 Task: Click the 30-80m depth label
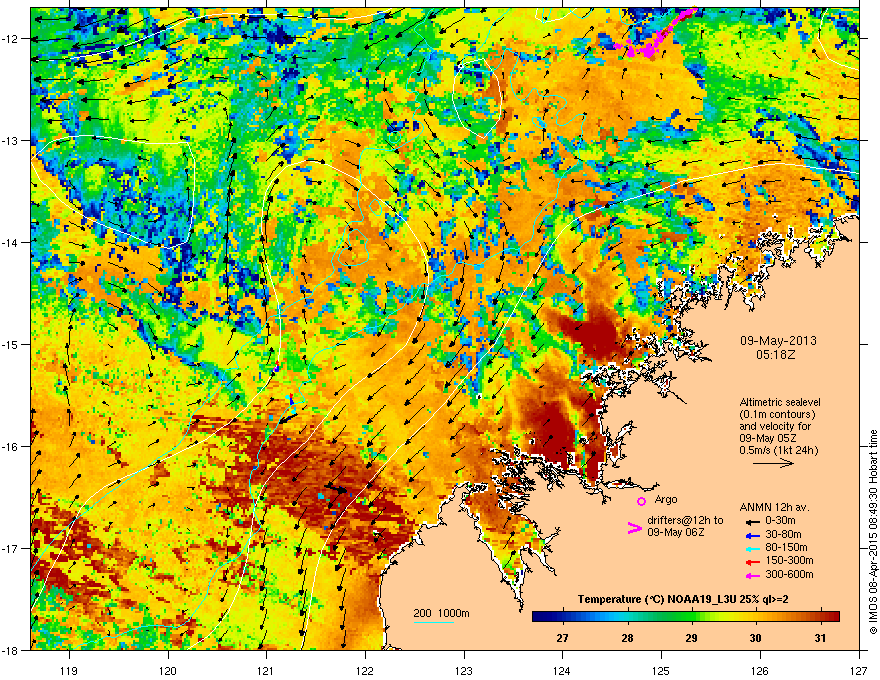[783, 534]
